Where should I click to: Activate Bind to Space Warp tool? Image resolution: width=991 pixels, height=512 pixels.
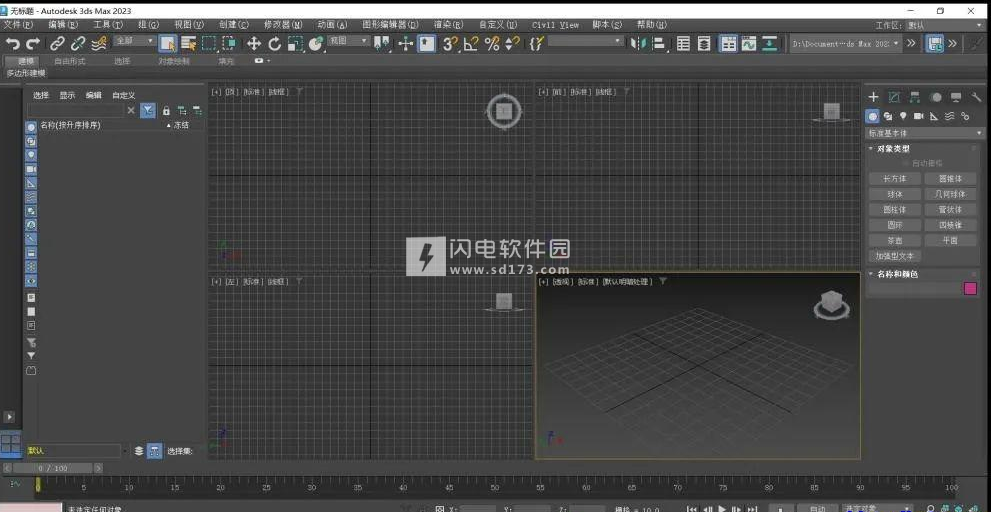[x=99, y=43]
